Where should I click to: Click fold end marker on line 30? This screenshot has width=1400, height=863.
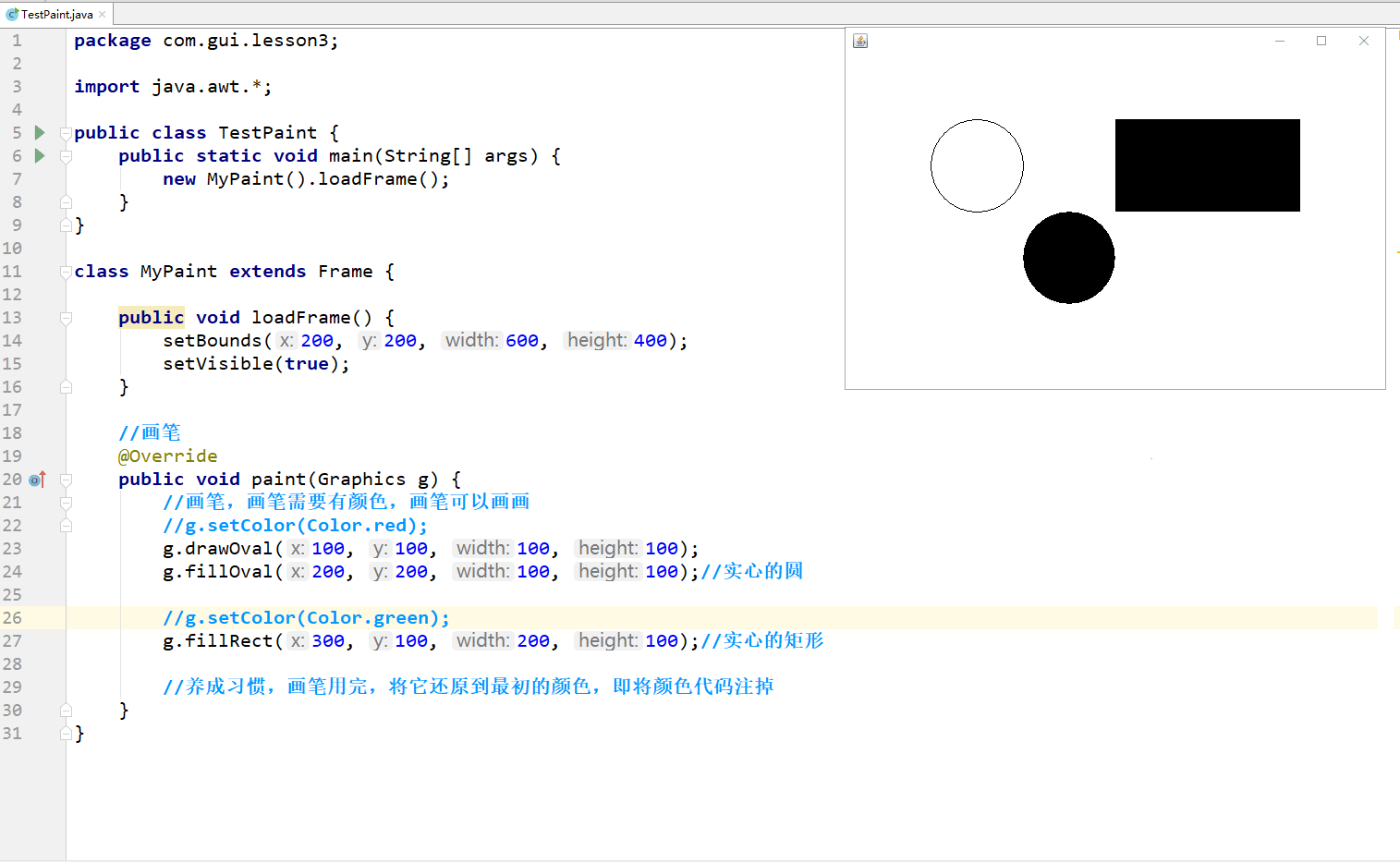coord(66,710)
